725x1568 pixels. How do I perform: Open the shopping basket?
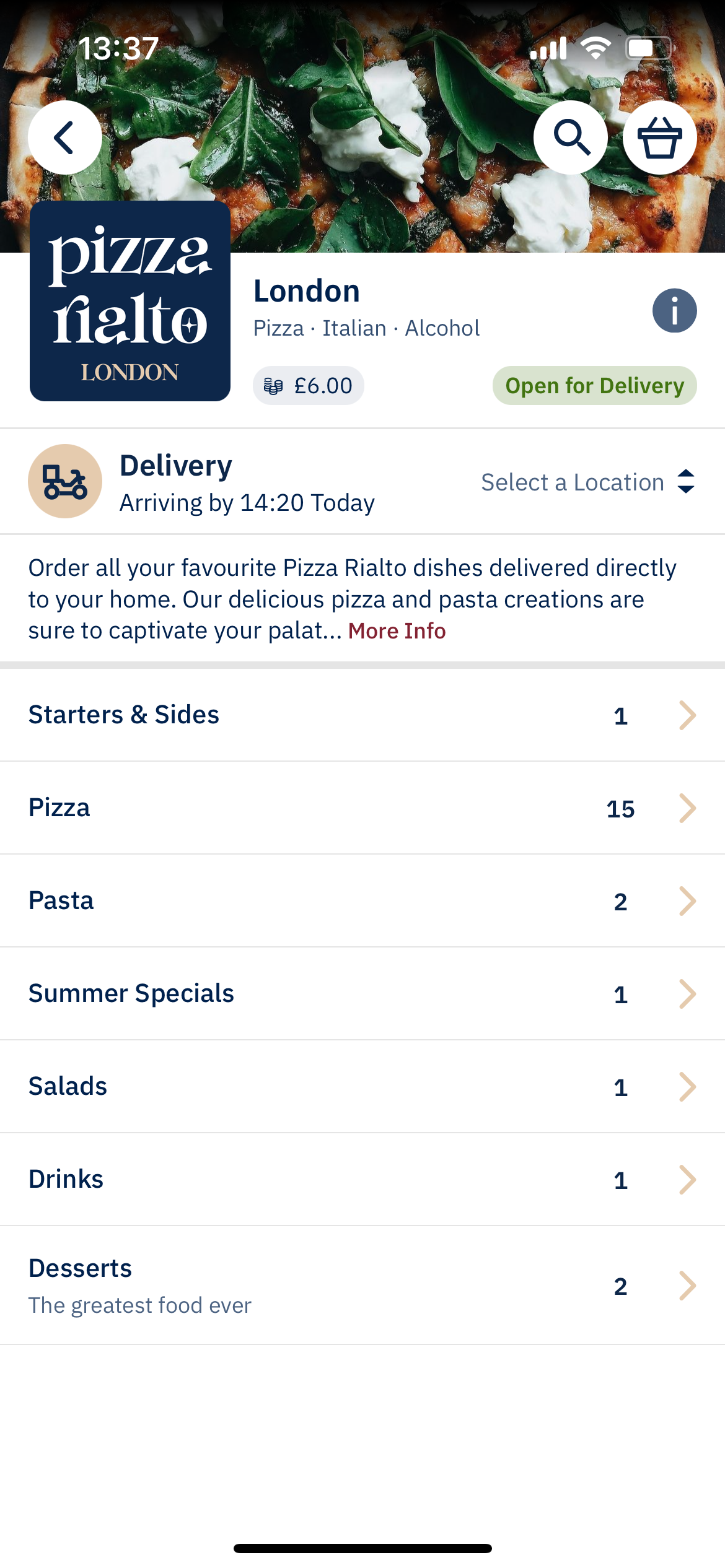click(x=659, y=137)
